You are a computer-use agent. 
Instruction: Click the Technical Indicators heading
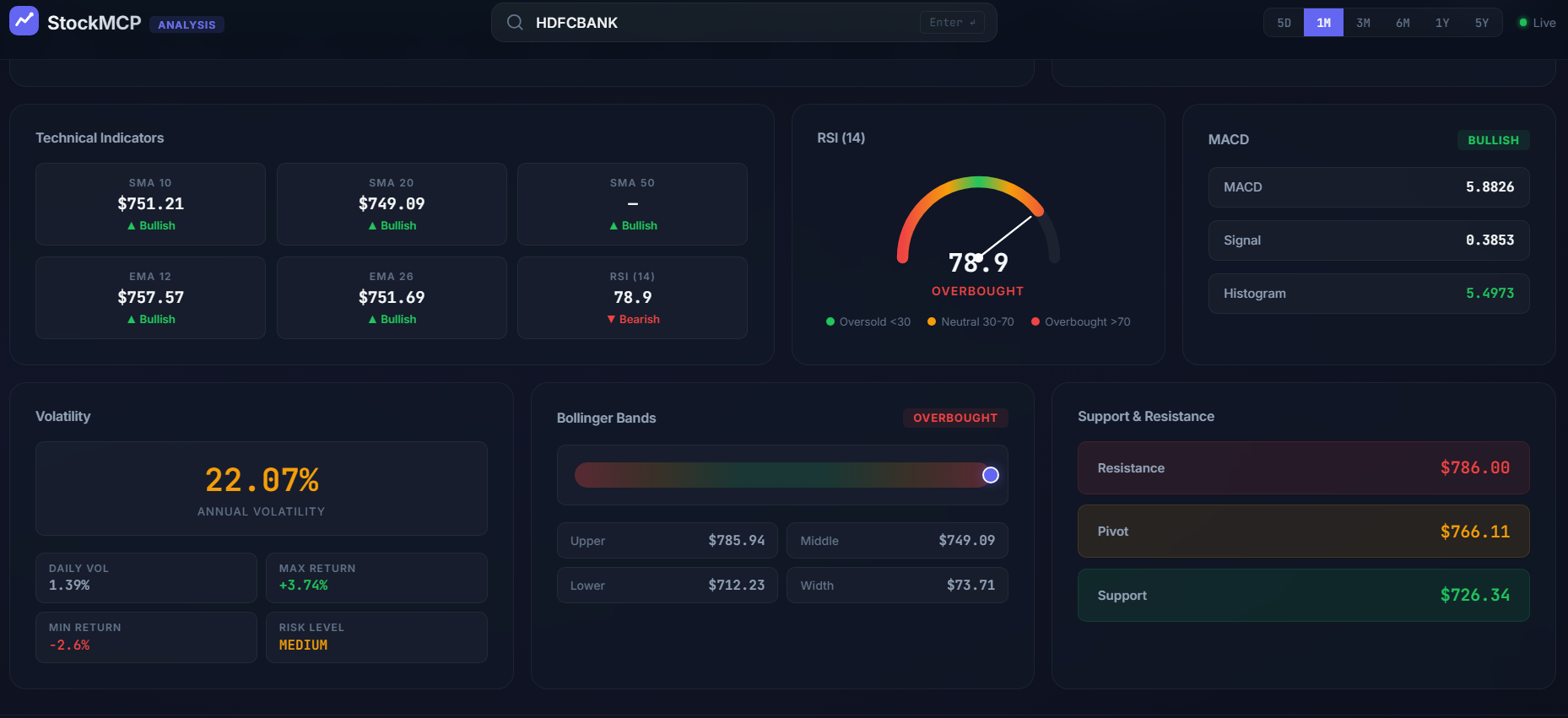click(x=100, y=138)
